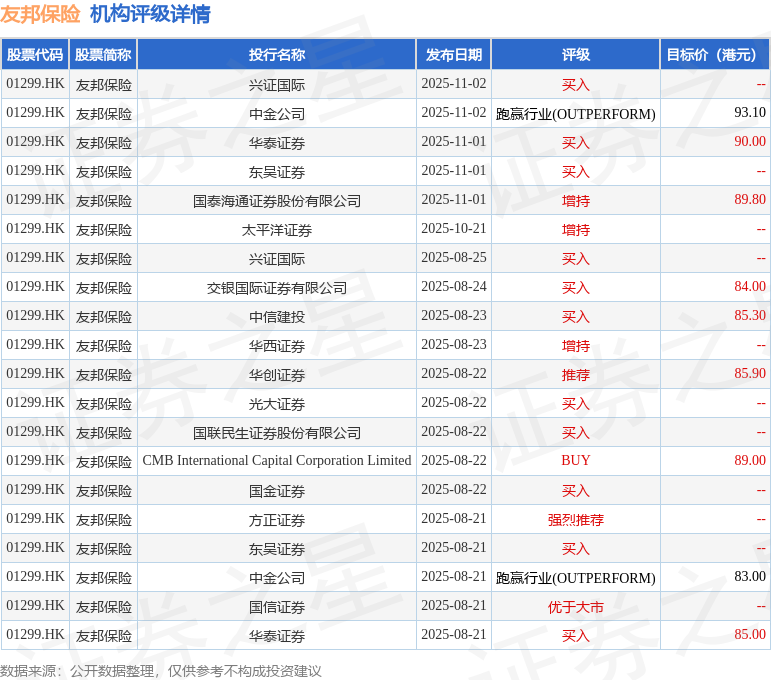This screenshot has height=680, width=771.
Task: Click 国联民生证券股份有限公司 cell
Action: pyautogui.click(x=277, y=433)
